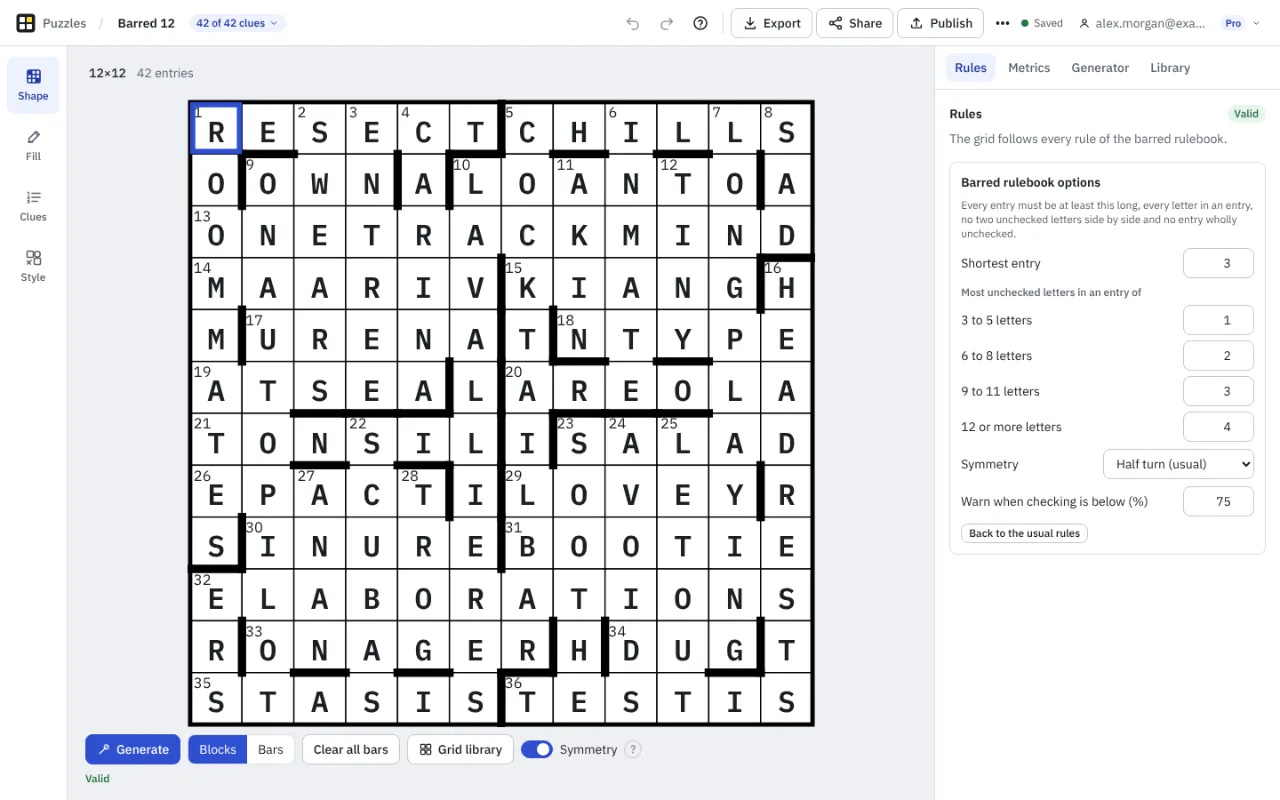Toggle the Symmetry switch
The image size is (1280, 800).
click(x=537, y=750)
